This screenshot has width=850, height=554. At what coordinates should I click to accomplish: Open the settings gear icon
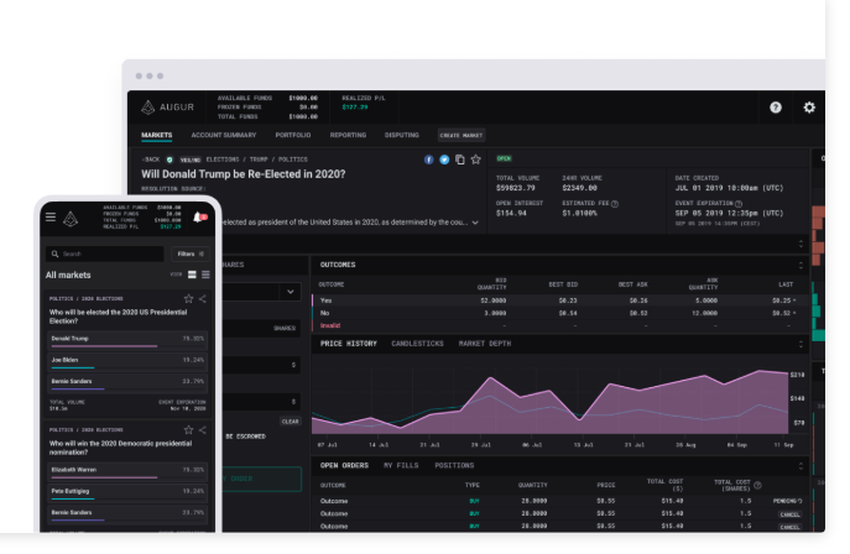(x=809, y=107)
